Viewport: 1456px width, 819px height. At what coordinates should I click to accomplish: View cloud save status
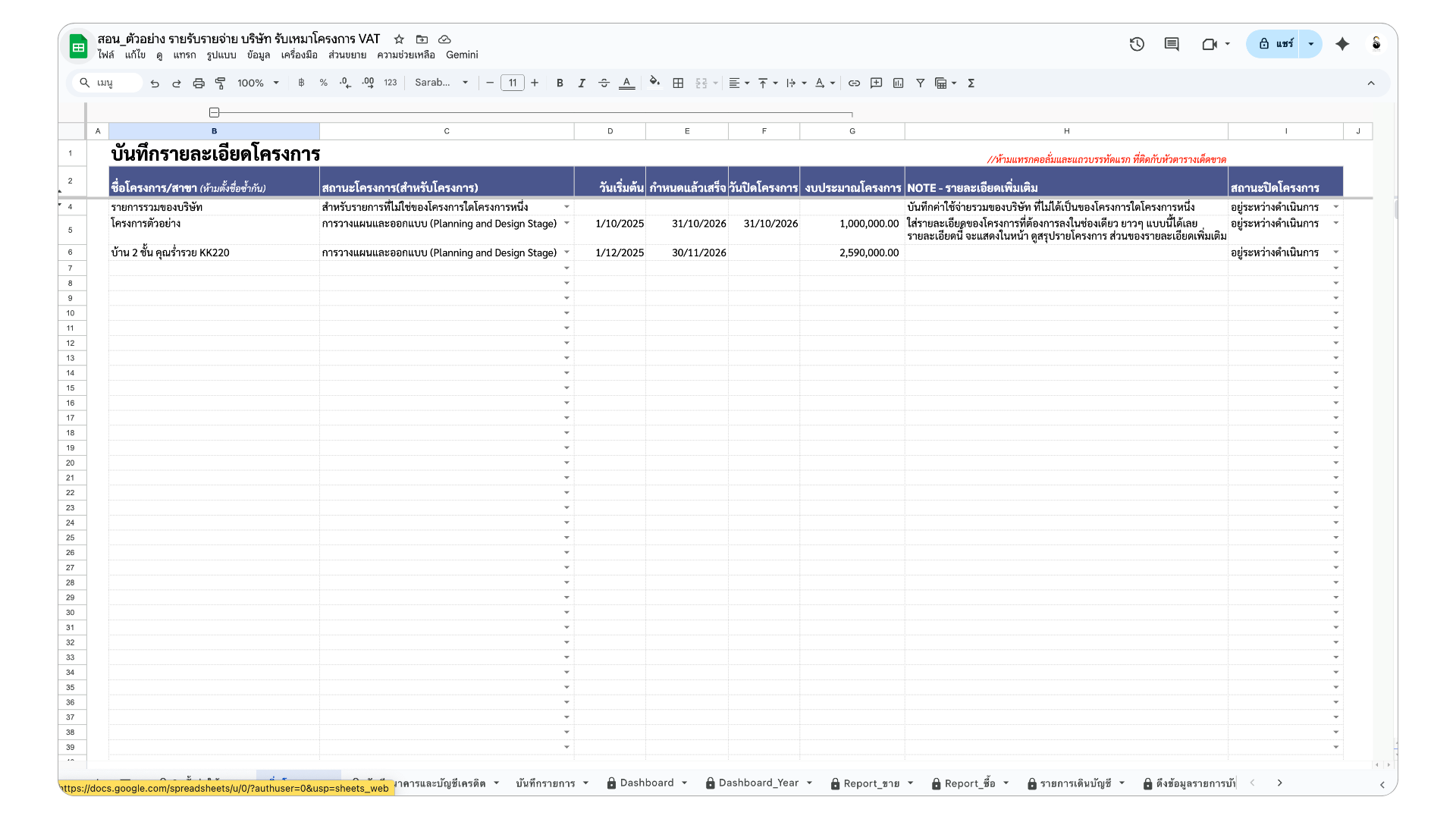[445, 39]
